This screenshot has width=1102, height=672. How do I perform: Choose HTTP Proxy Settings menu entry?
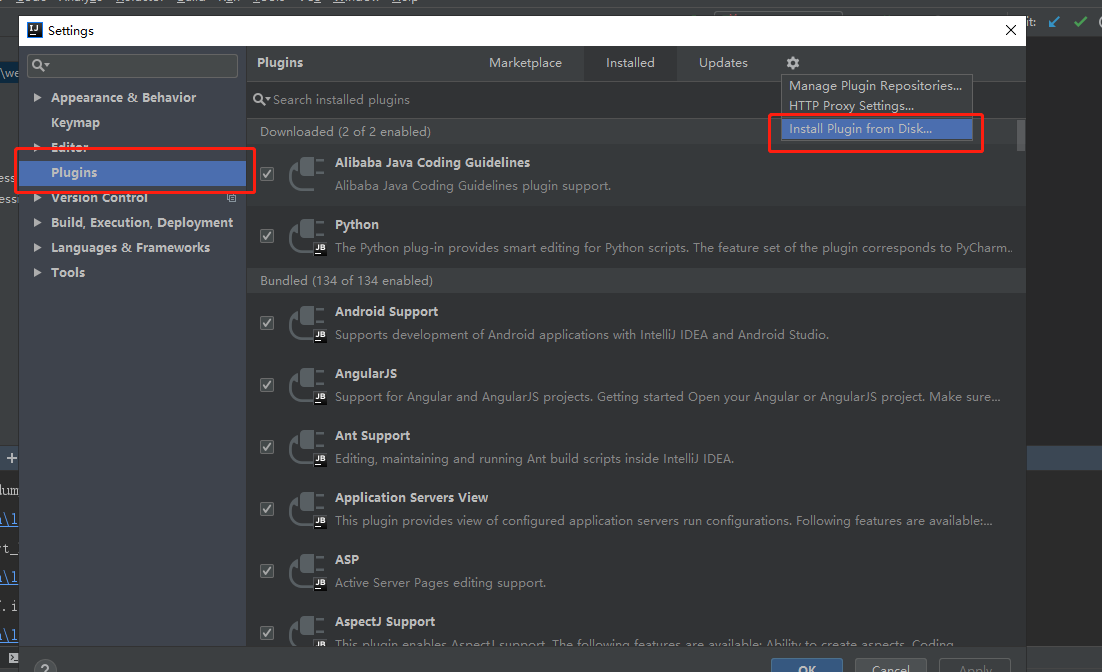(x=876, y=106)
